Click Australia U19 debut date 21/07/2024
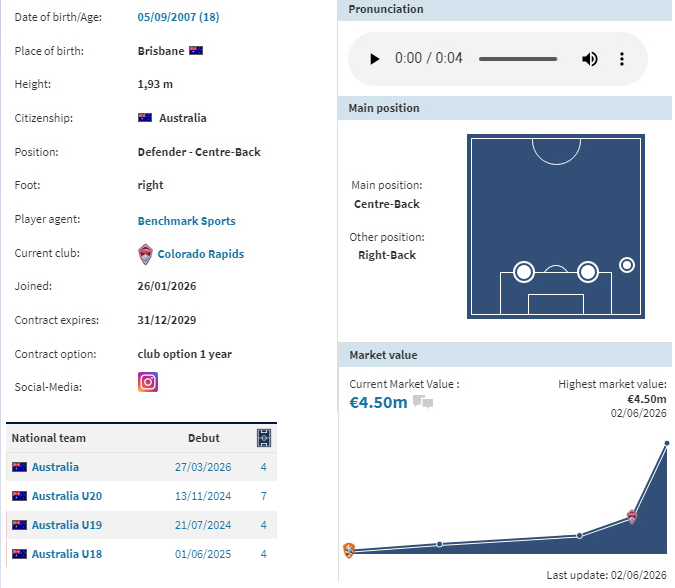Screen dimensions: 675x588 coord(203,525)
